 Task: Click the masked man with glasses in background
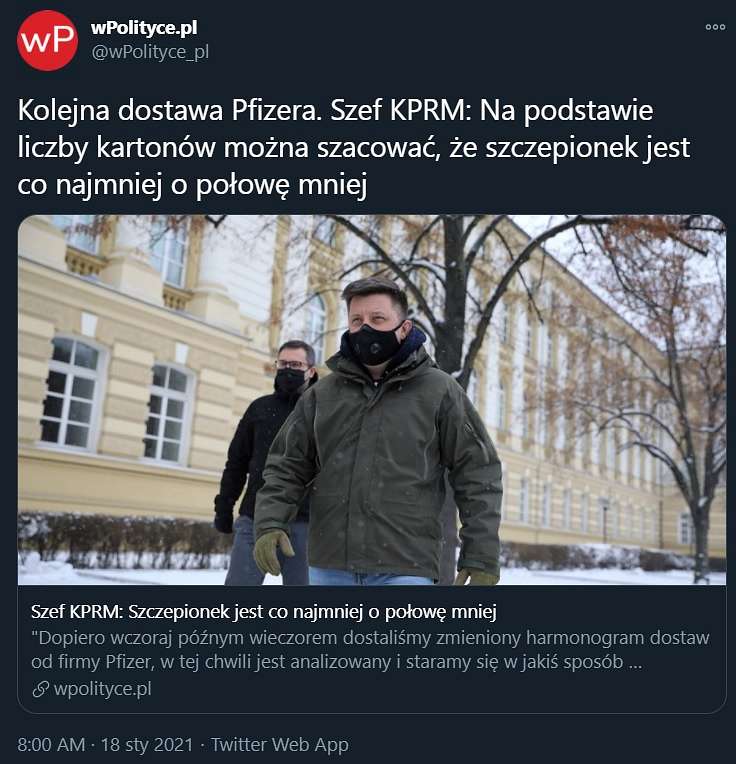tap(263, 458)
